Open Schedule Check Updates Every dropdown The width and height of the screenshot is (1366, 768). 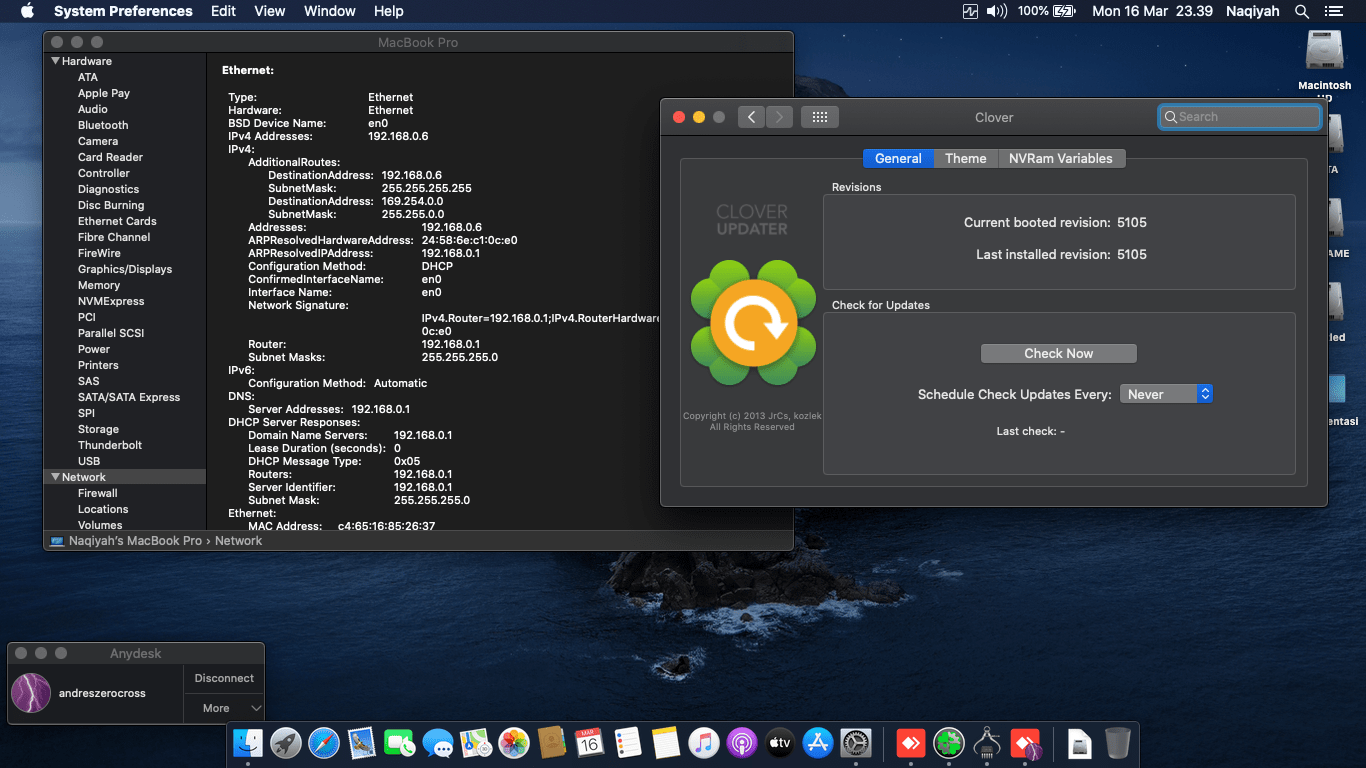pos(1166,394)
